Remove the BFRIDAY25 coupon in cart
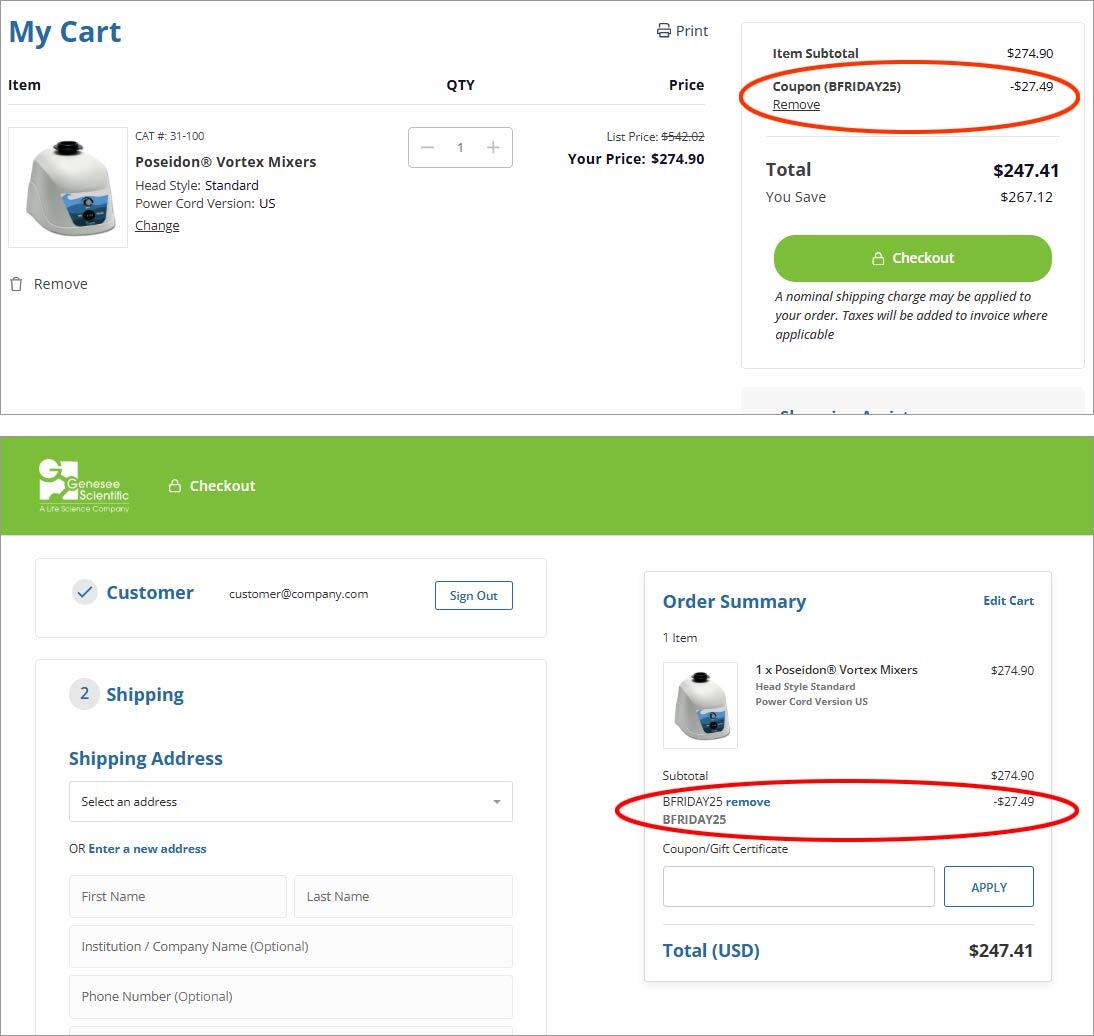Screen dimensions: 1094x1036 click(x=796, y=105)
